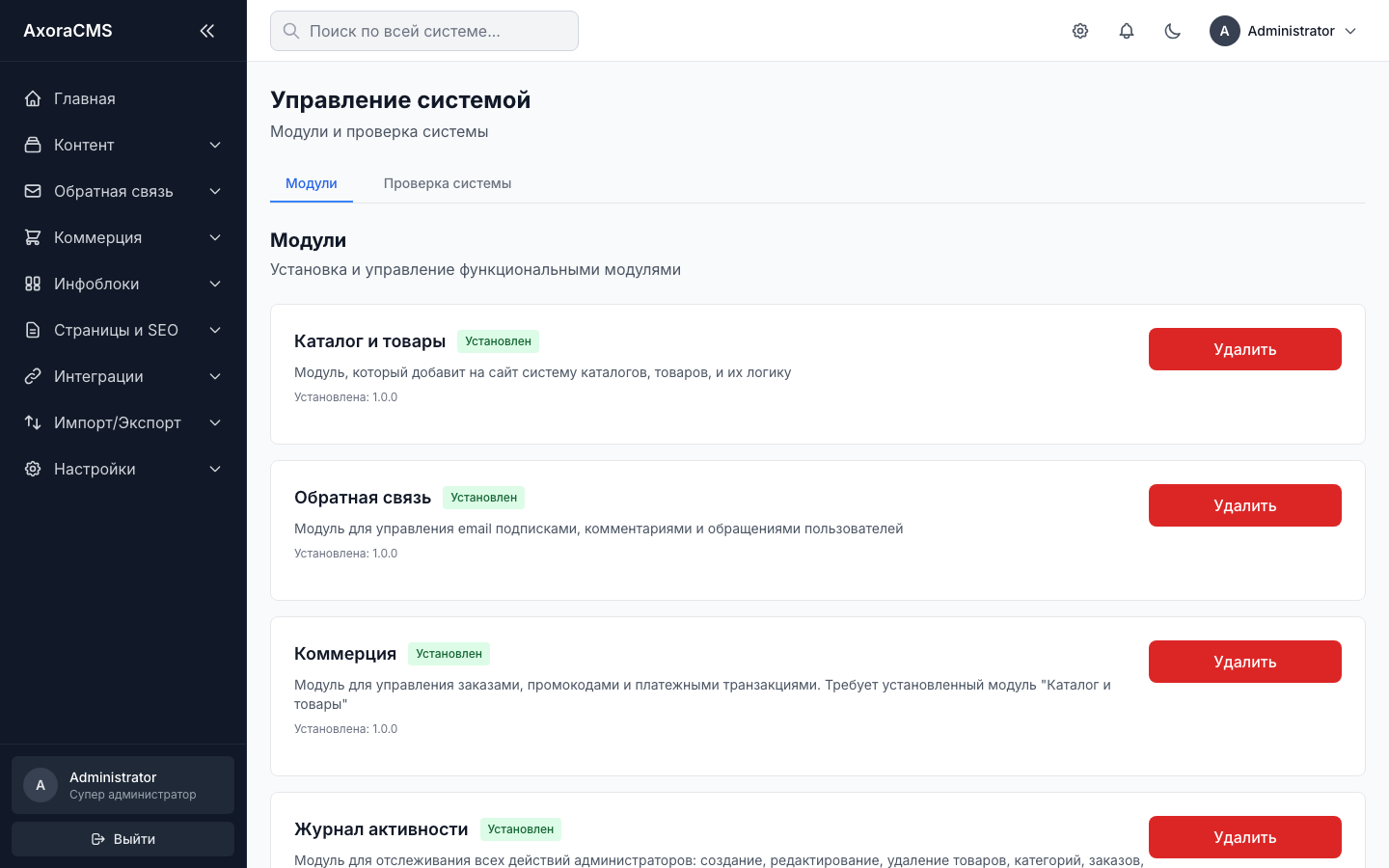The width and height of the screenshot is (1389, 868).
Task: Log out with the Выйти button
Action: pyautogui.click(x=123, y=839)
